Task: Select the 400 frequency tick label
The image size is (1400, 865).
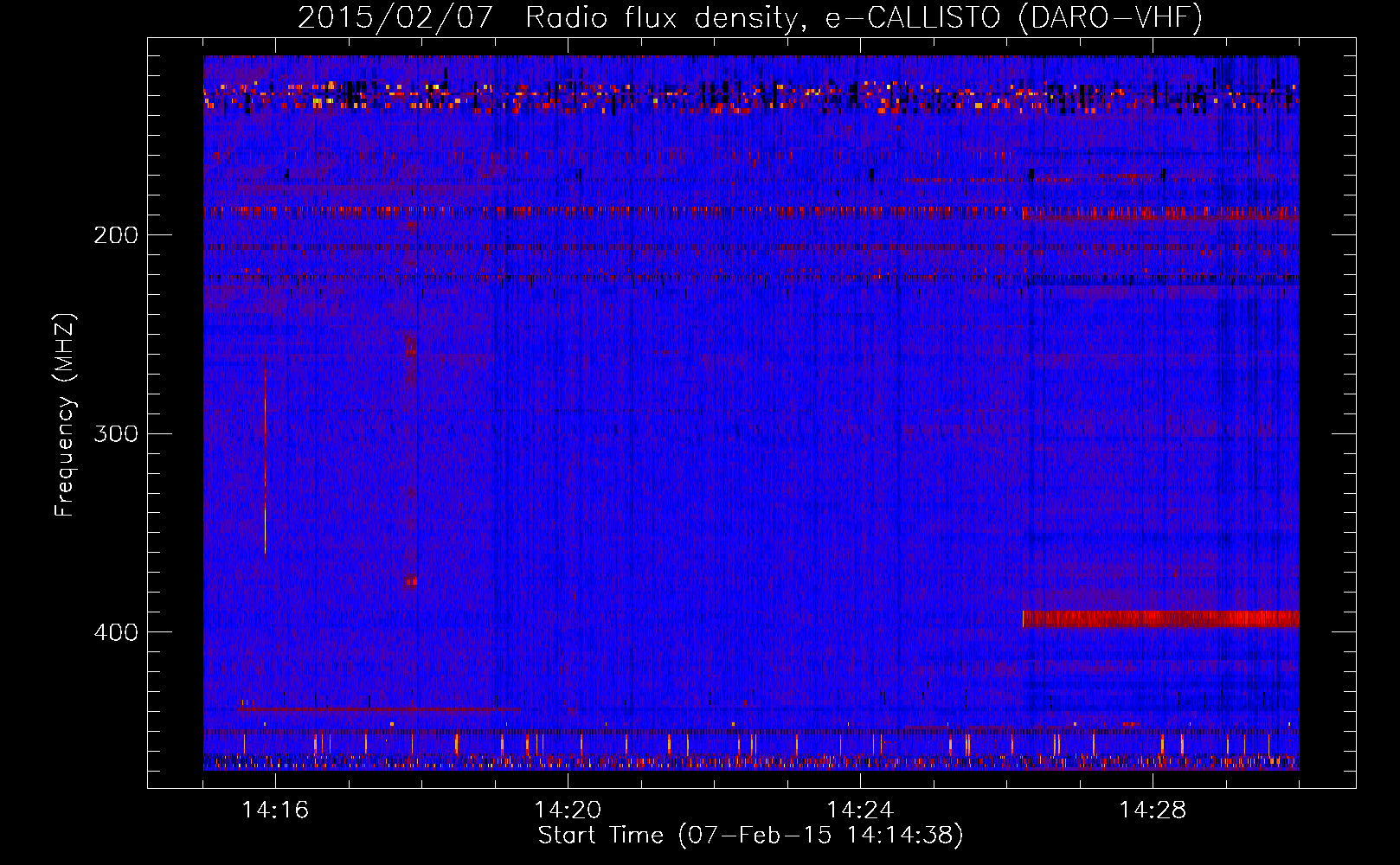Action: point(116,632)
